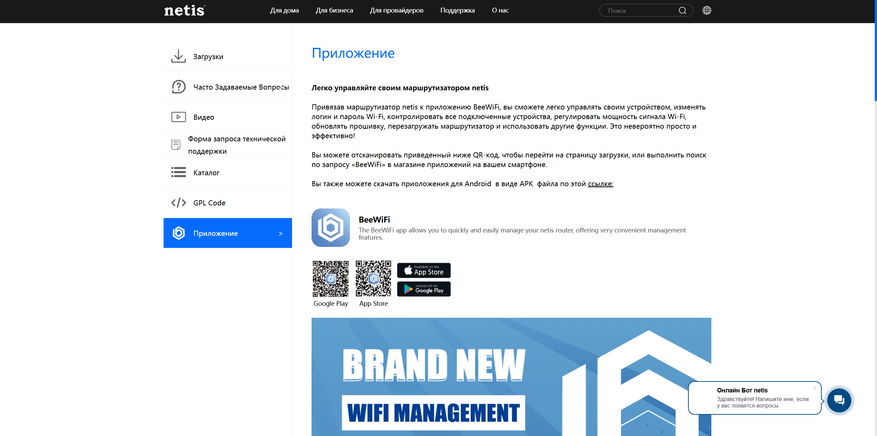Follow the ссылке APK download link
Screen dimensions: 877x436
[600, 183]
